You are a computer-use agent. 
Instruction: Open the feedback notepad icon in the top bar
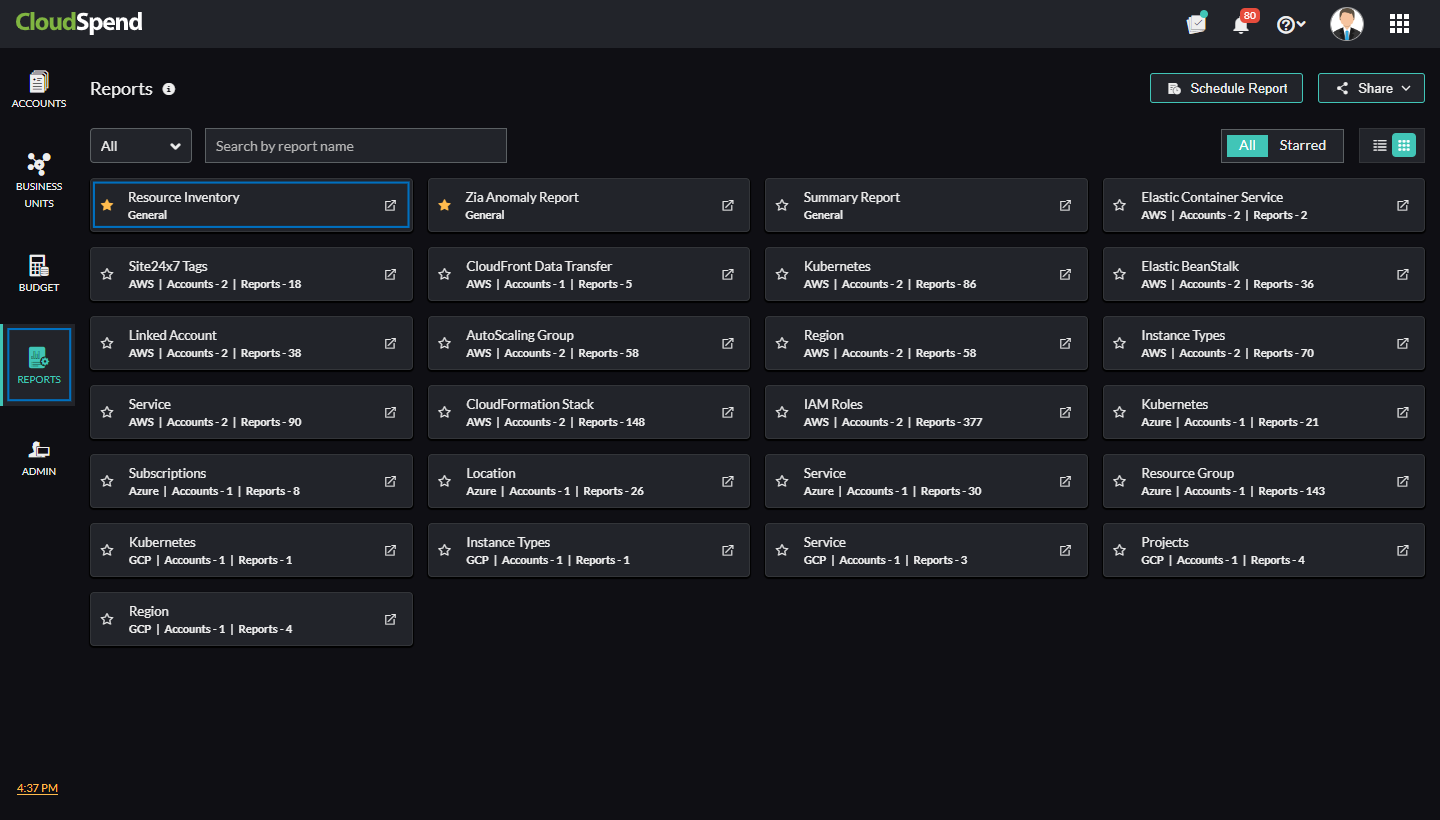coord(1196,23)
